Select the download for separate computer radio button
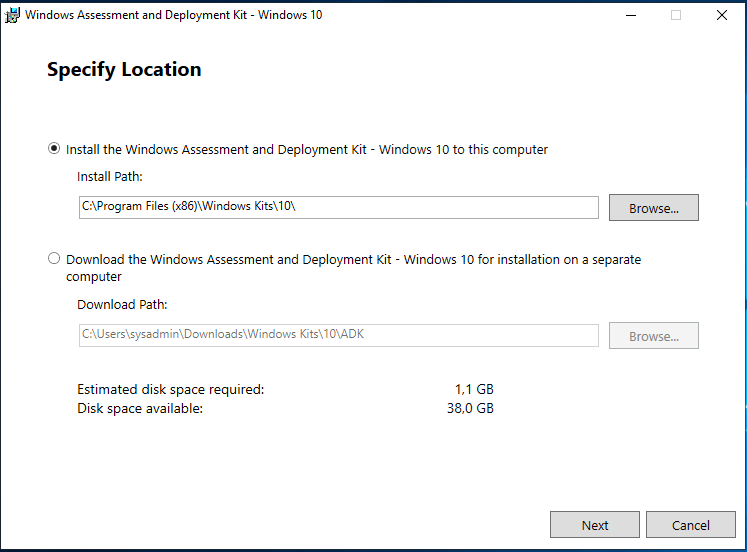 point(54,259)
